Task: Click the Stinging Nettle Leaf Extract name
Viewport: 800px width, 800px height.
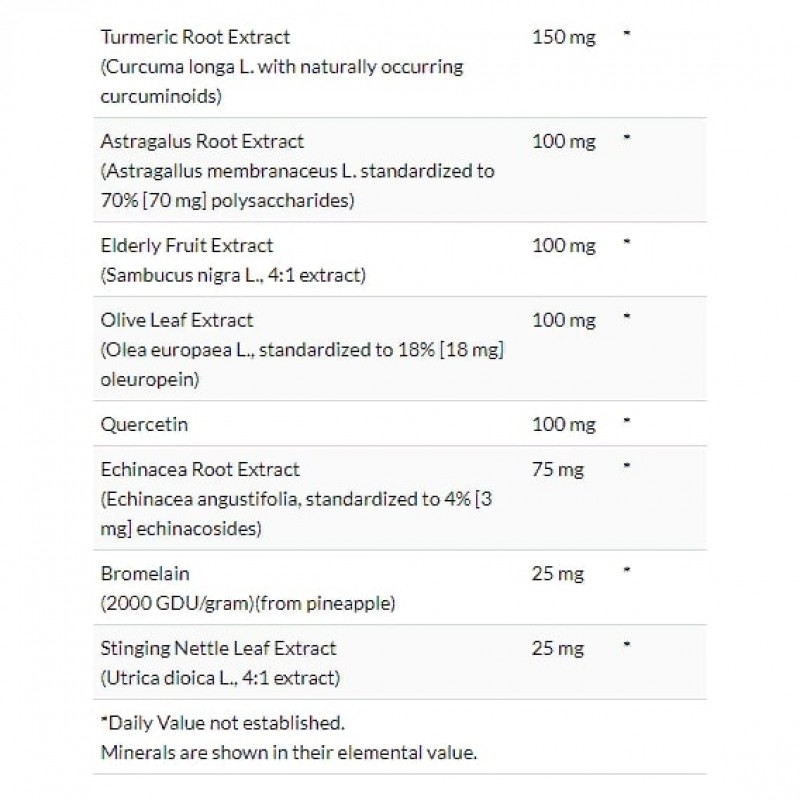Action: coord(219,648)
